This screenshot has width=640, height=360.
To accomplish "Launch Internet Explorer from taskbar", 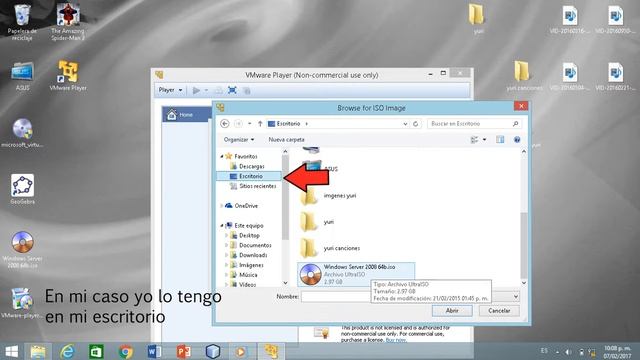I will pos(67,351).
